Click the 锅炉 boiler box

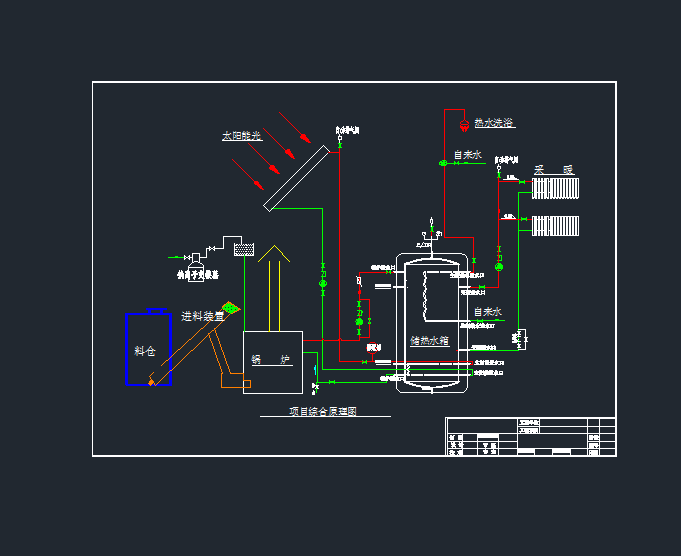point(272,362)
